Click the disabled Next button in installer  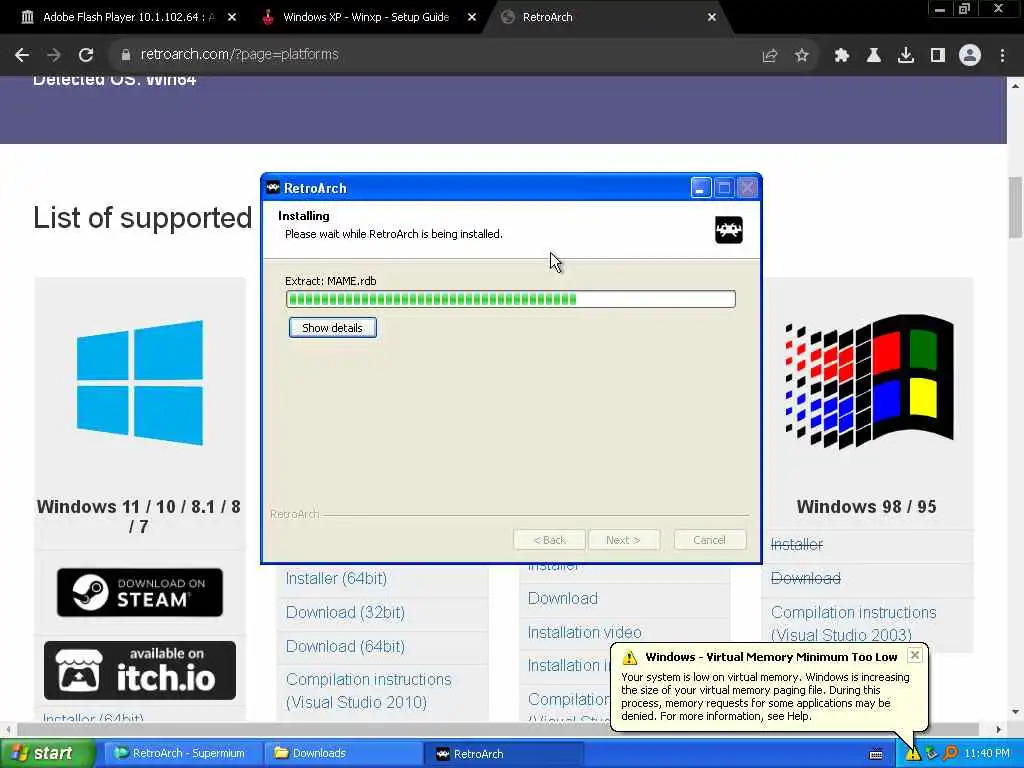coord(623,540)
